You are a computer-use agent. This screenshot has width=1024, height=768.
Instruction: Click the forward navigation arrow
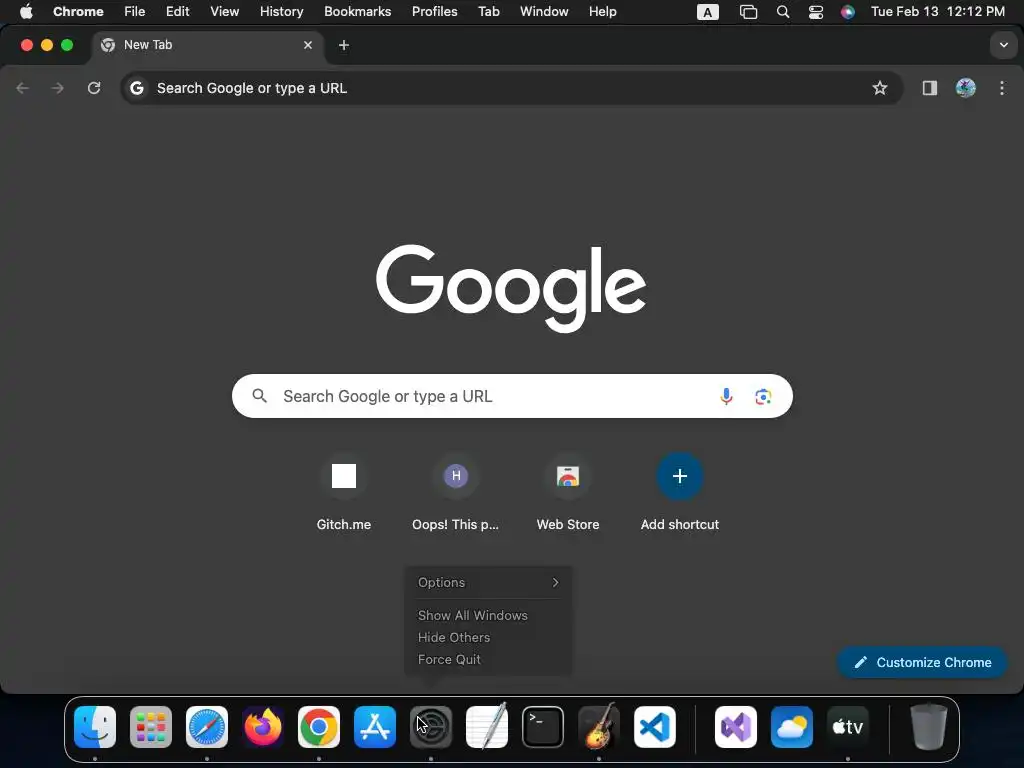(x=58, y=88)
